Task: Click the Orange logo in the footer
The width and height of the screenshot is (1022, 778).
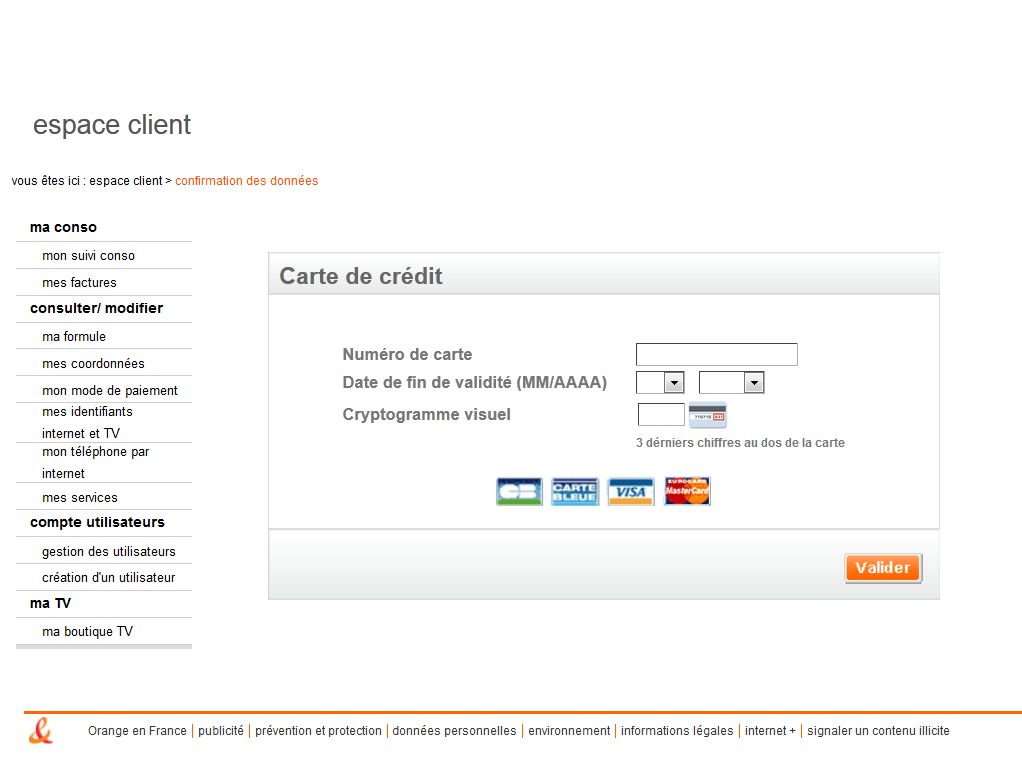Action: tap(39, 731)
